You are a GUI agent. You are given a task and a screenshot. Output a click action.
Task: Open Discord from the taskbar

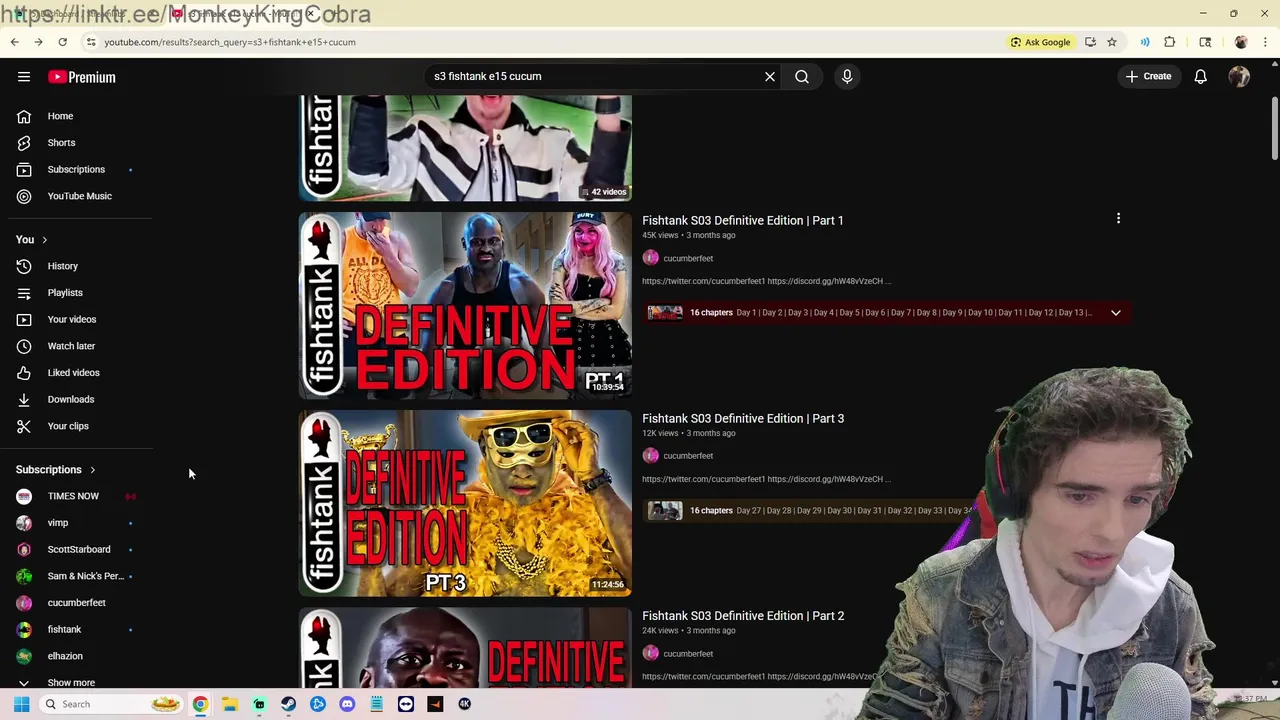tap(347, 704)
